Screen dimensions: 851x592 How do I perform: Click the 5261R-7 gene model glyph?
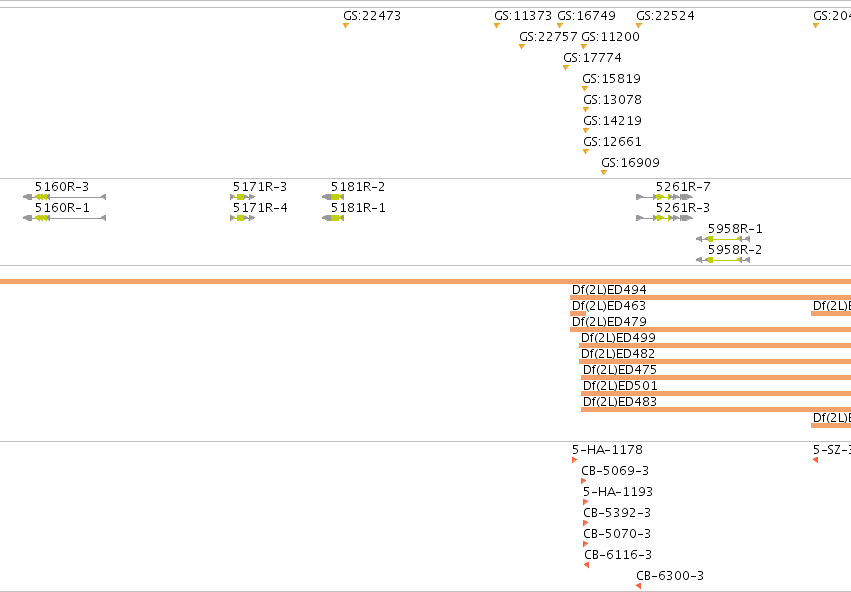(x=665, y=197)
